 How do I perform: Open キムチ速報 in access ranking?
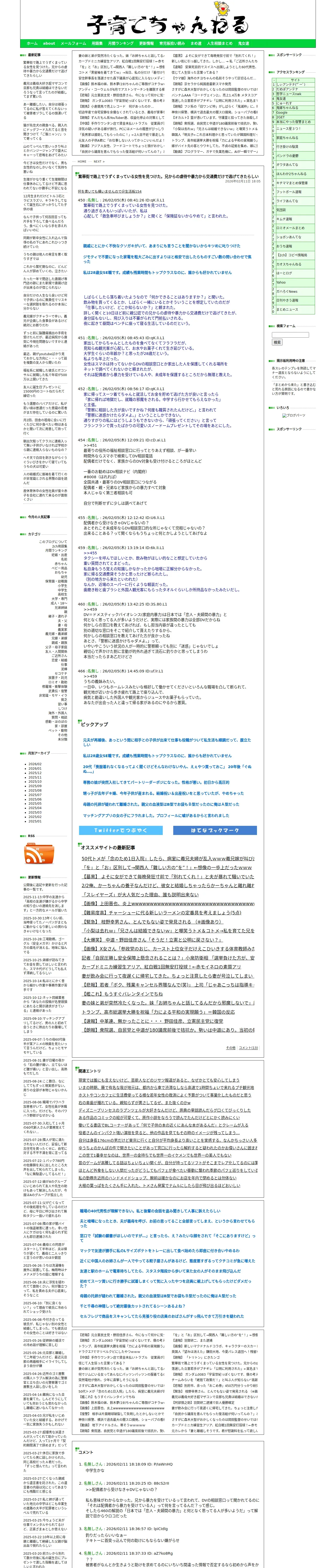284,219
